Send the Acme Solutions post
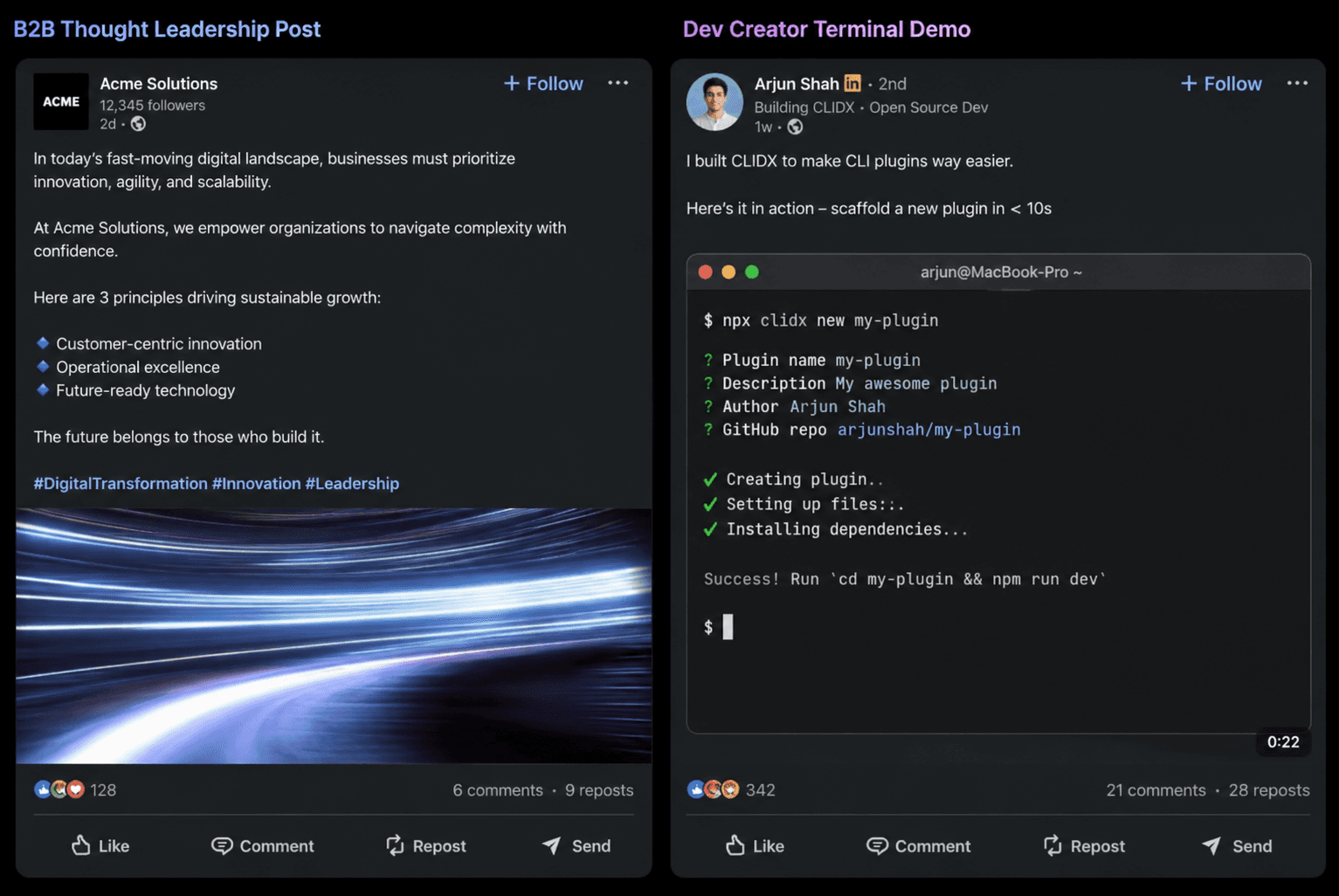This screenshot has height=896, width=1339. pyautogui.click(x=576, y=845)
